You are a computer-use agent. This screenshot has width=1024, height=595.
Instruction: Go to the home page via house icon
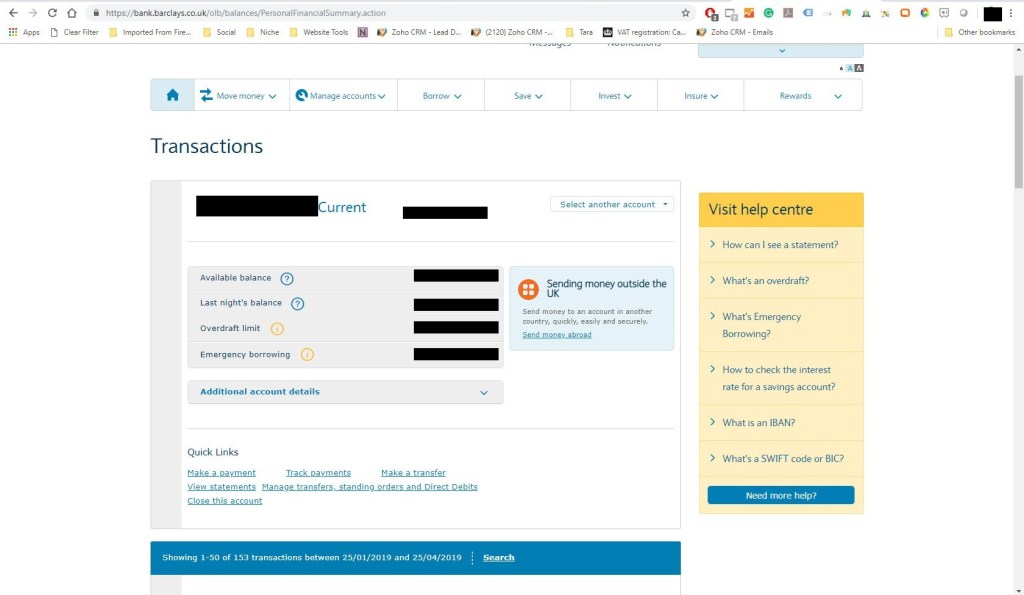point(172,95)
